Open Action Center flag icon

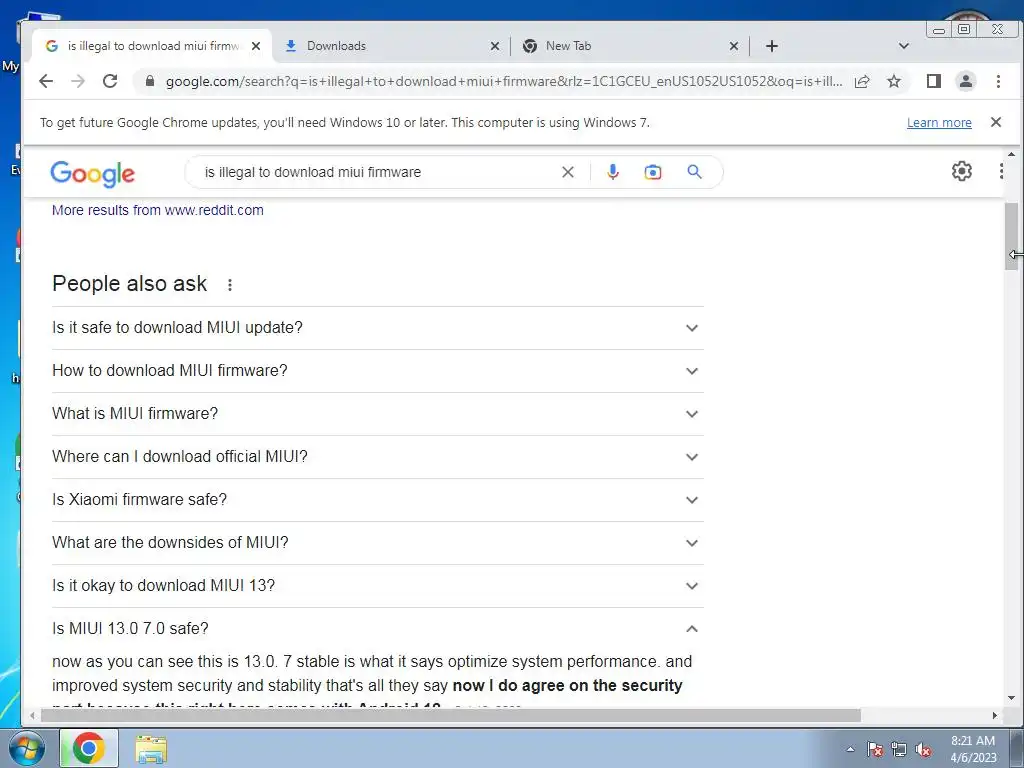pyautogui.click(x=875, y=749)
